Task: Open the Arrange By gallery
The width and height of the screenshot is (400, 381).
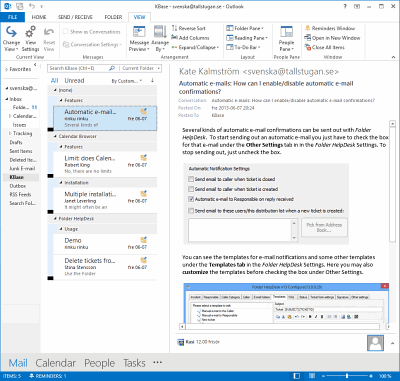Action: coord(160,39)
